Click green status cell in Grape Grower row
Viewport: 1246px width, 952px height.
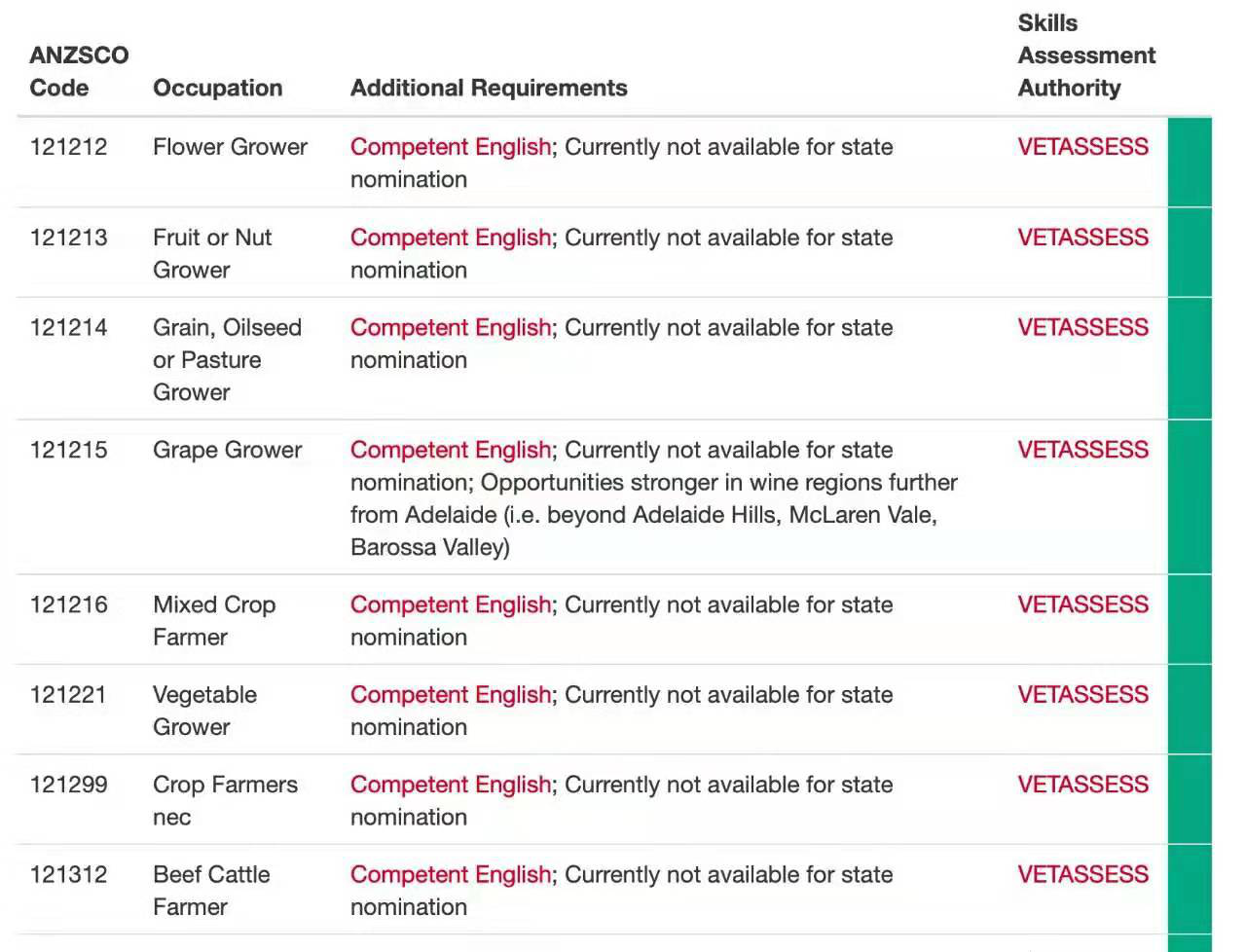tap(1189, 497)
